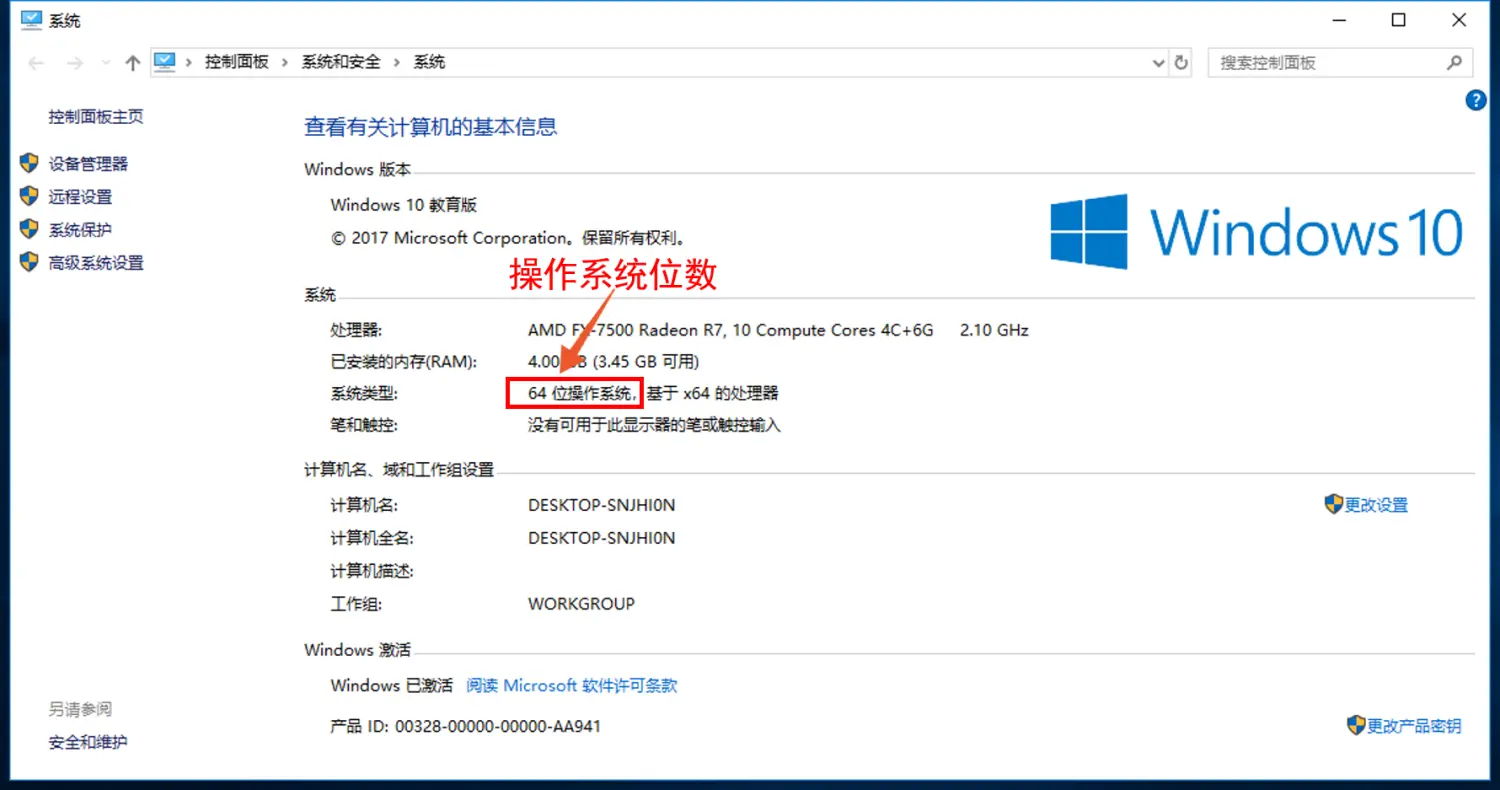Click the shield icon beside 更改产品密钥

pos(1356,726)
